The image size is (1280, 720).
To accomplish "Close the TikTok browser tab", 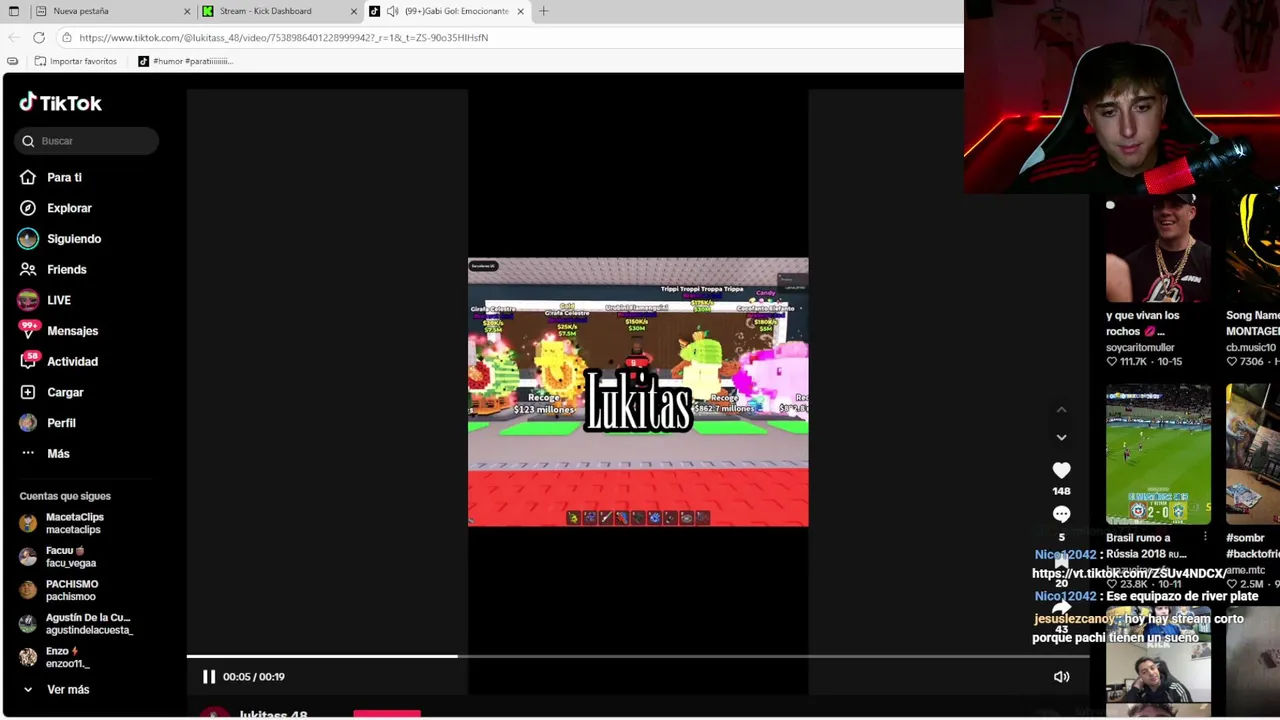I will pyautogui.click(x=520, y=11).
